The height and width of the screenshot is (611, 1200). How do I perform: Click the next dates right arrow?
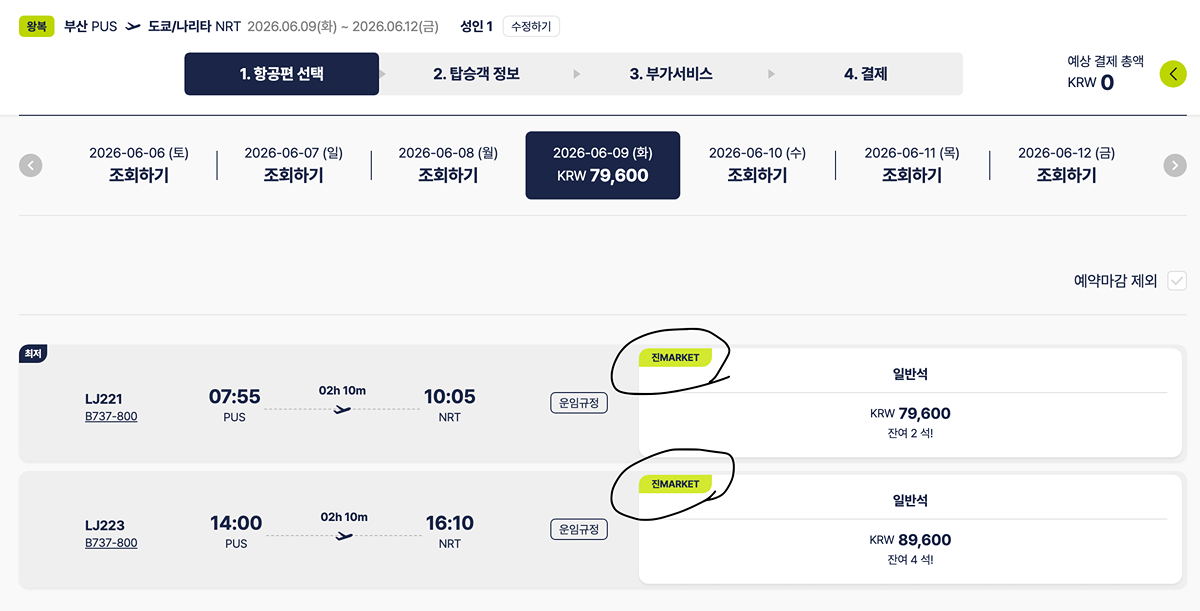point(1175,165)
